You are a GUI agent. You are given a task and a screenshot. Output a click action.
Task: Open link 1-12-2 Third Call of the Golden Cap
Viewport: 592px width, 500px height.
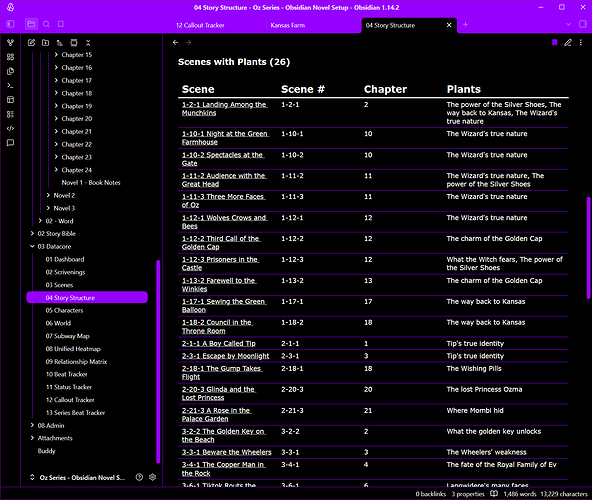(x=221, y=243)
